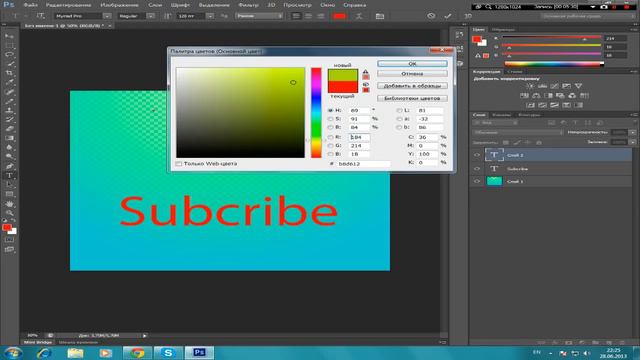Cancel current text edits icon
640x360 pixels.
[431, 16]
